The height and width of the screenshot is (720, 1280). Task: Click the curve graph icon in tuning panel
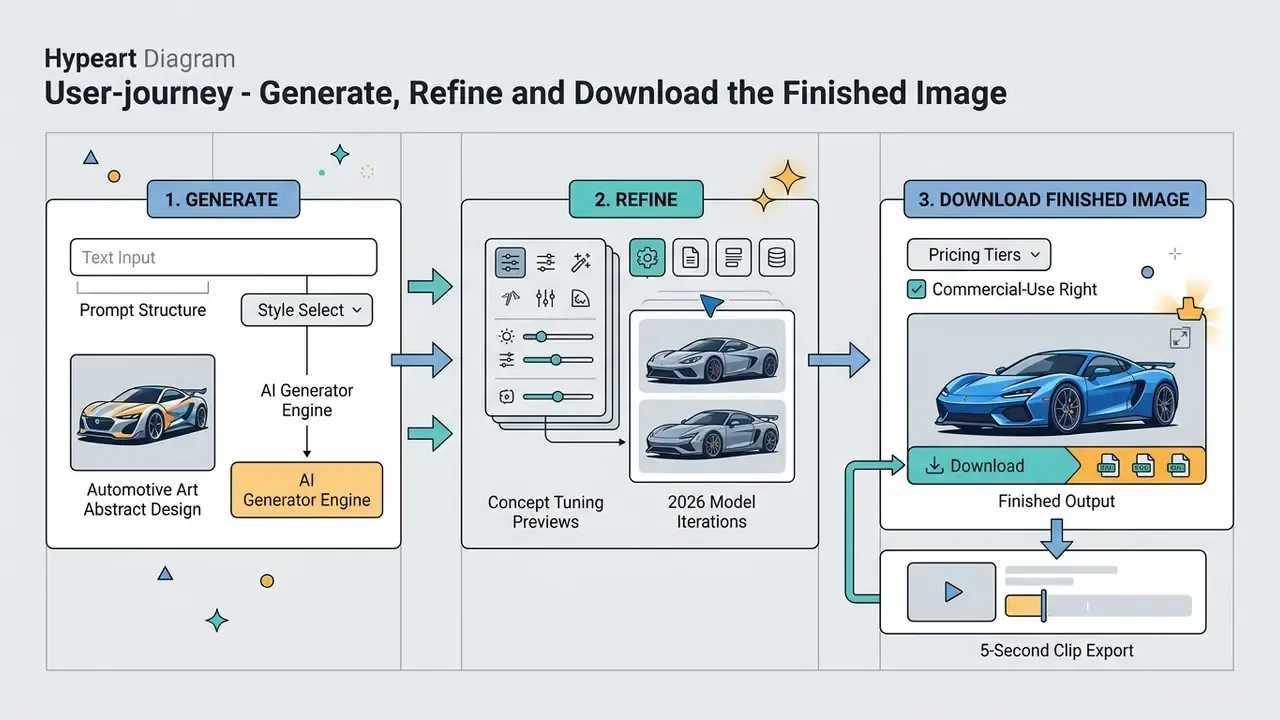[580, 298]
